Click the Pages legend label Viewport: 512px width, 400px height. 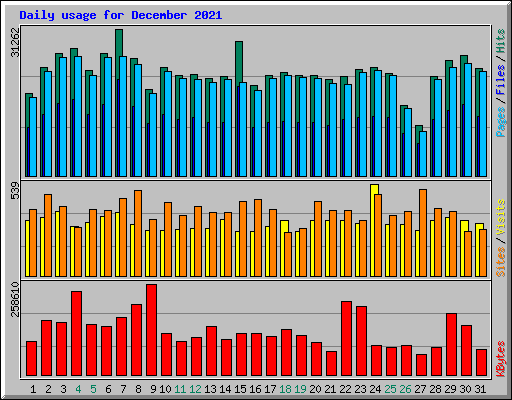pyautogui.click(x=501, y=122)
